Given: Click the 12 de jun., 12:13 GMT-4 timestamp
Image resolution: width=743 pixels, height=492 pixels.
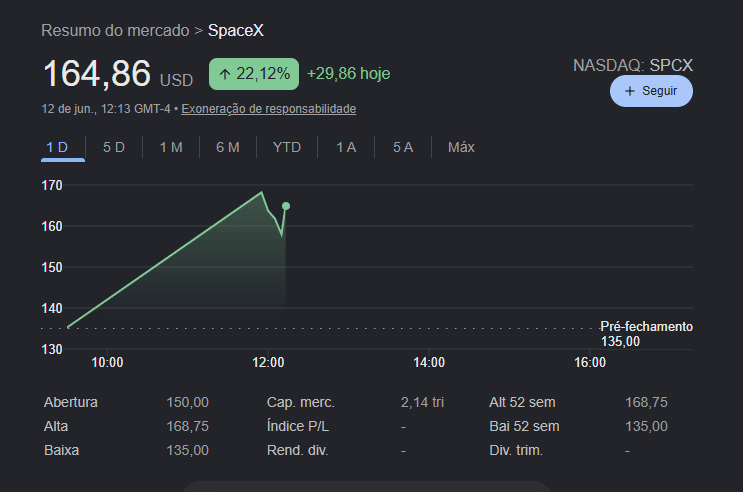Looking at the screenshot, I should click(106, 109).
